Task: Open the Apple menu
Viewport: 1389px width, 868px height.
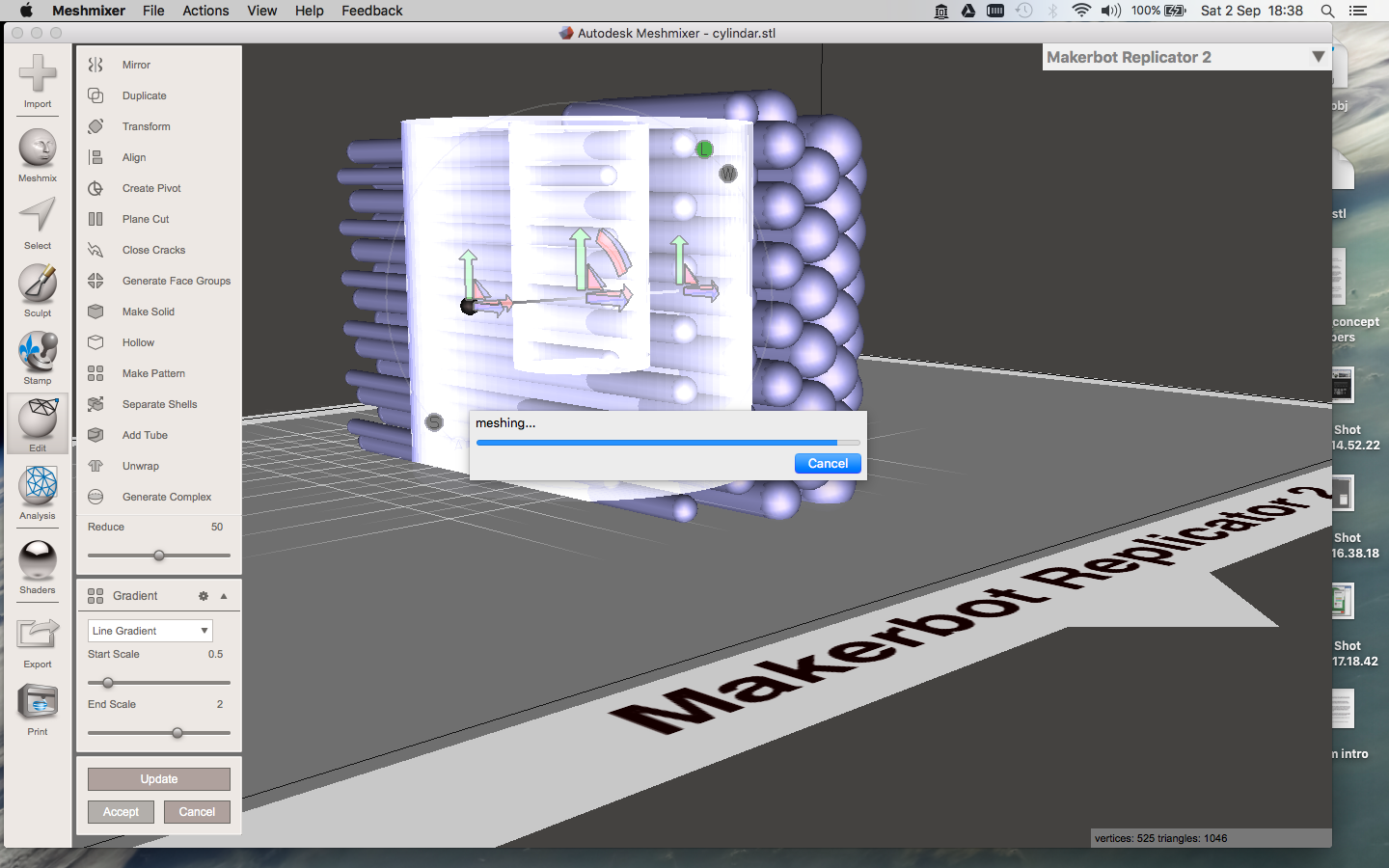Action: 26,11
